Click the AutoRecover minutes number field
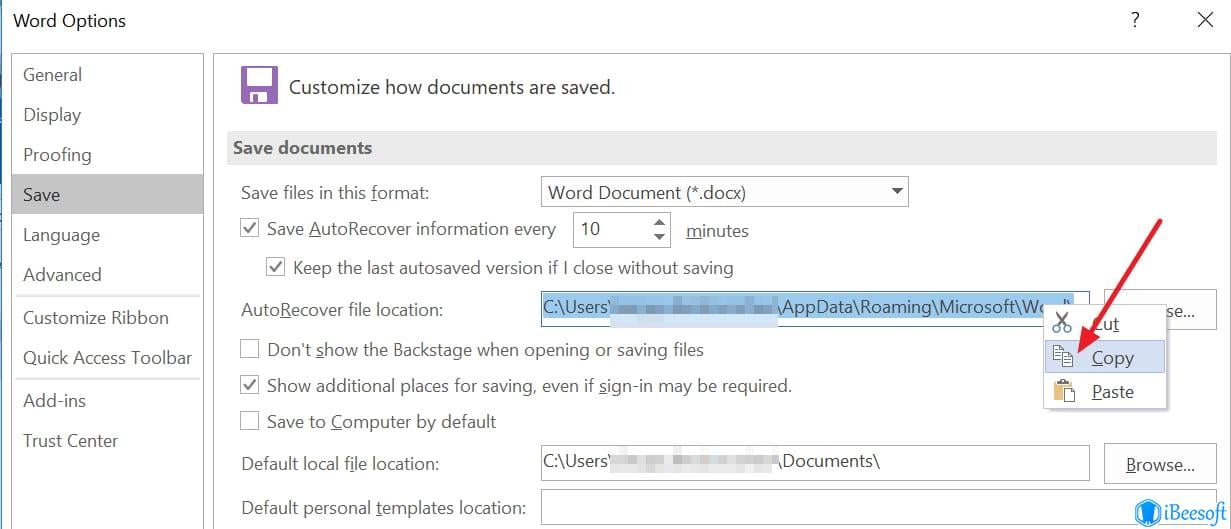 coord(611,229)
